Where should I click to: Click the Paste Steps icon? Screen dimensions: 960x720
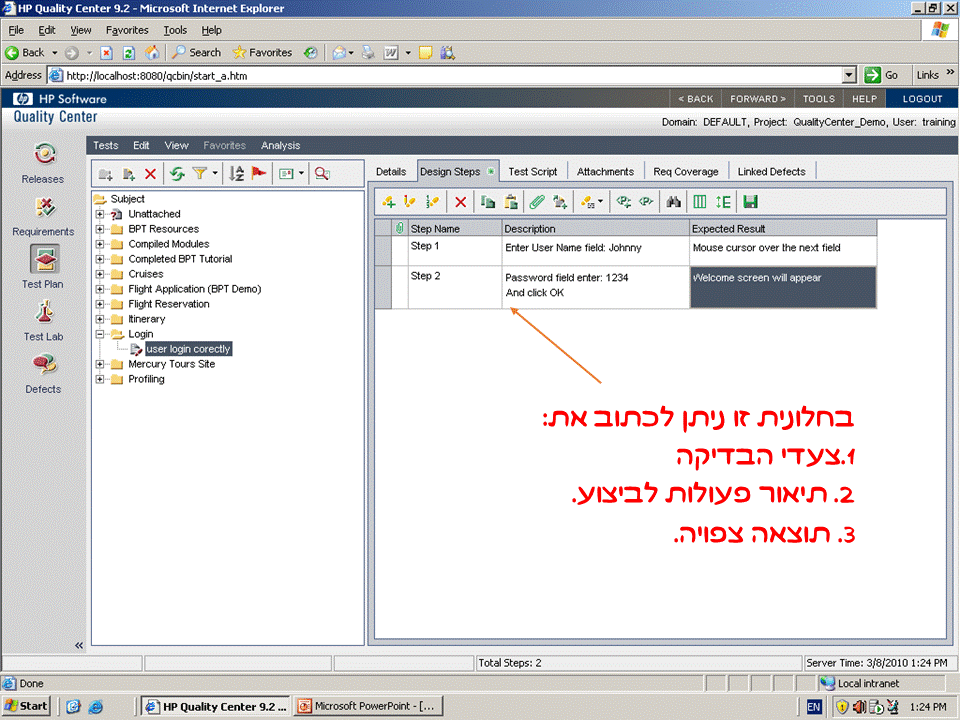[x=511, y=202]
